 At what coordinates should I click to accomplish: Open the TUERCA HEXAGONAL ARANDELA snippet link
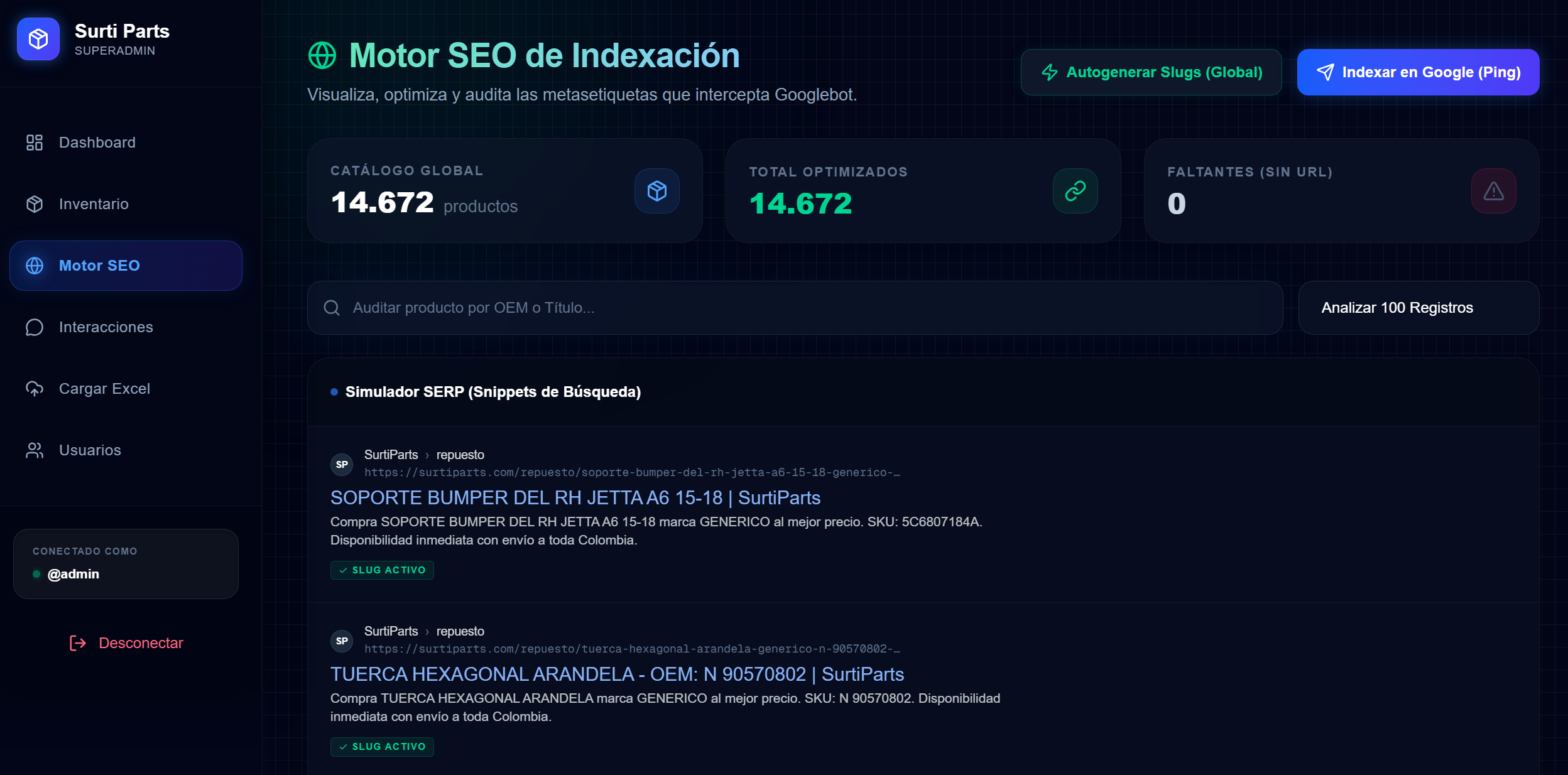click(x=617, y=674)
